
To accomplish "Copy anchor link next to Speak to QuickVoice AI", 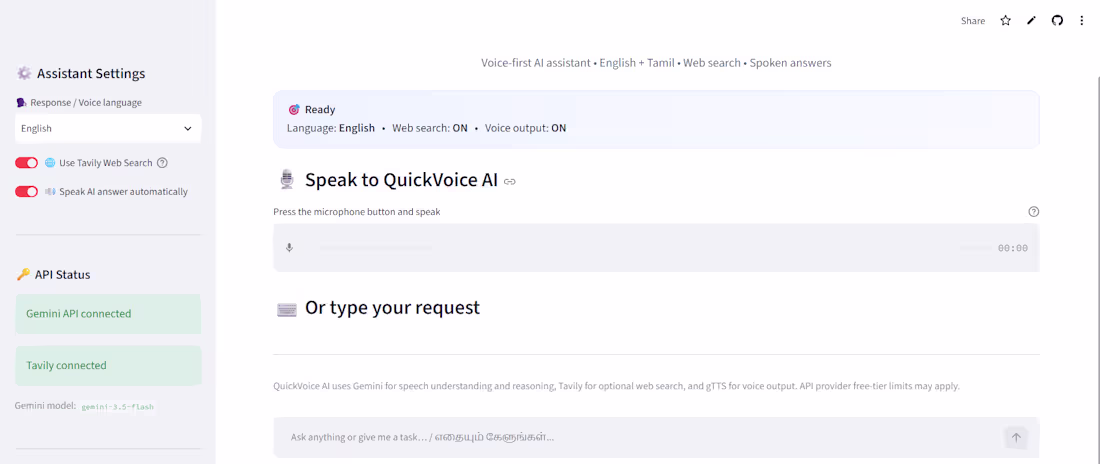I will coord(510,182).
